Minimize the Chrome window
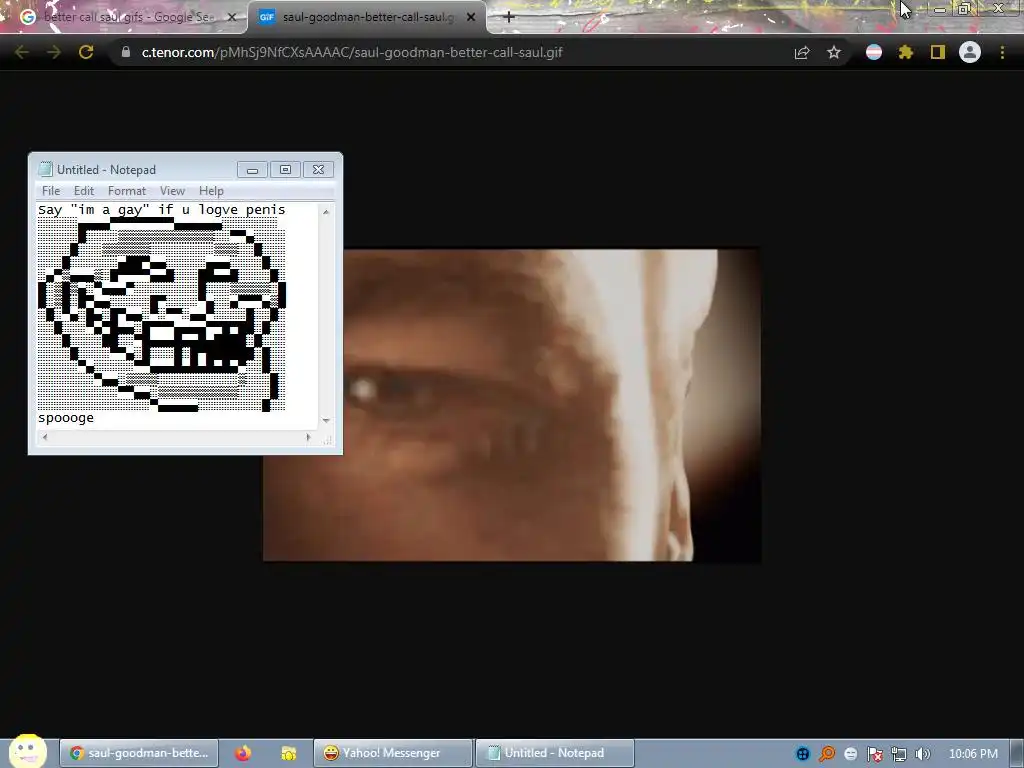 pyautogui.click(x=940, y=9)
